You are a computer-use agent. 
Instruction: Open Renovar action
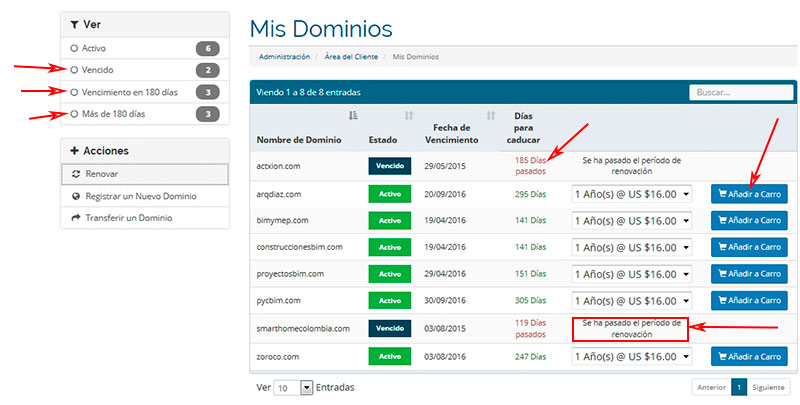pyautogui.click(x=145, y=174)
